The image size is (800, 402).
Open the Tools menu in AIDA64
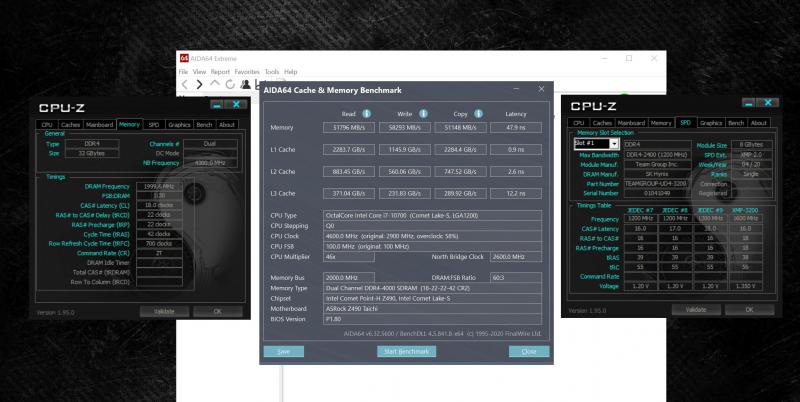click(272, 72)
